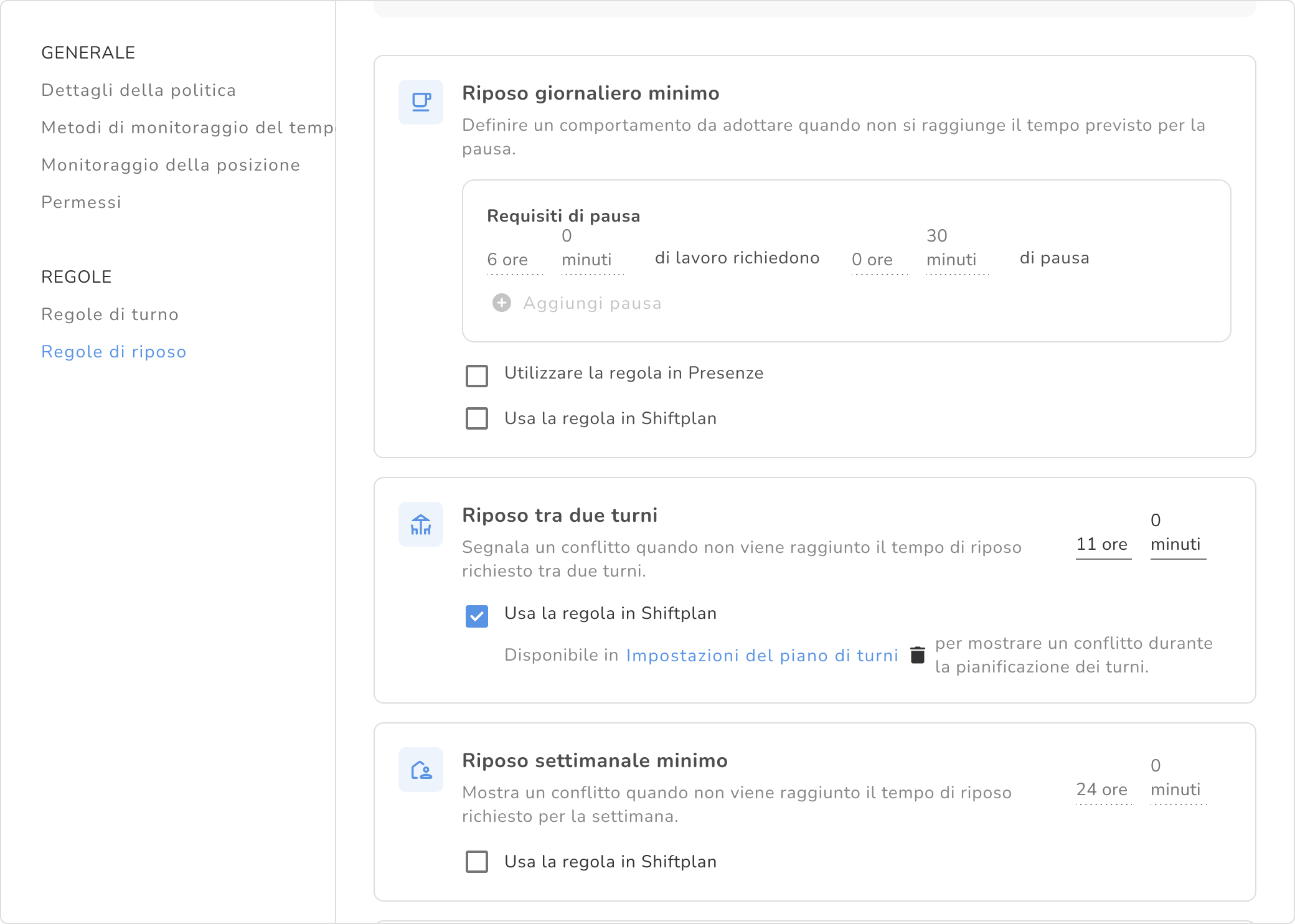Screen dimensions: 1295x924
Task: Click Aggiungi pausa to add break
Action: tap(591, 303)
